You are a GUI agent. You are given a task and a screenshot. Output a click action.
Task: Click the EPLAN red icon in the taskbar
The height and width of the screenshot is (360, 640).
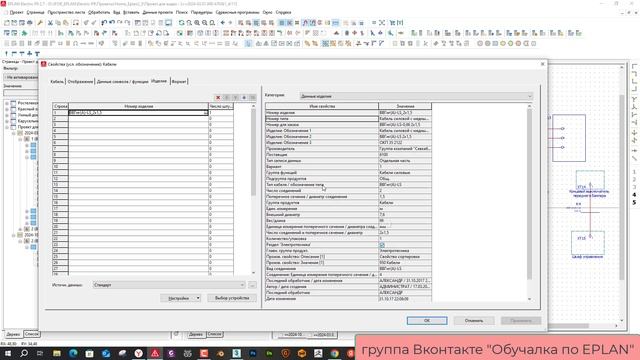155,353
